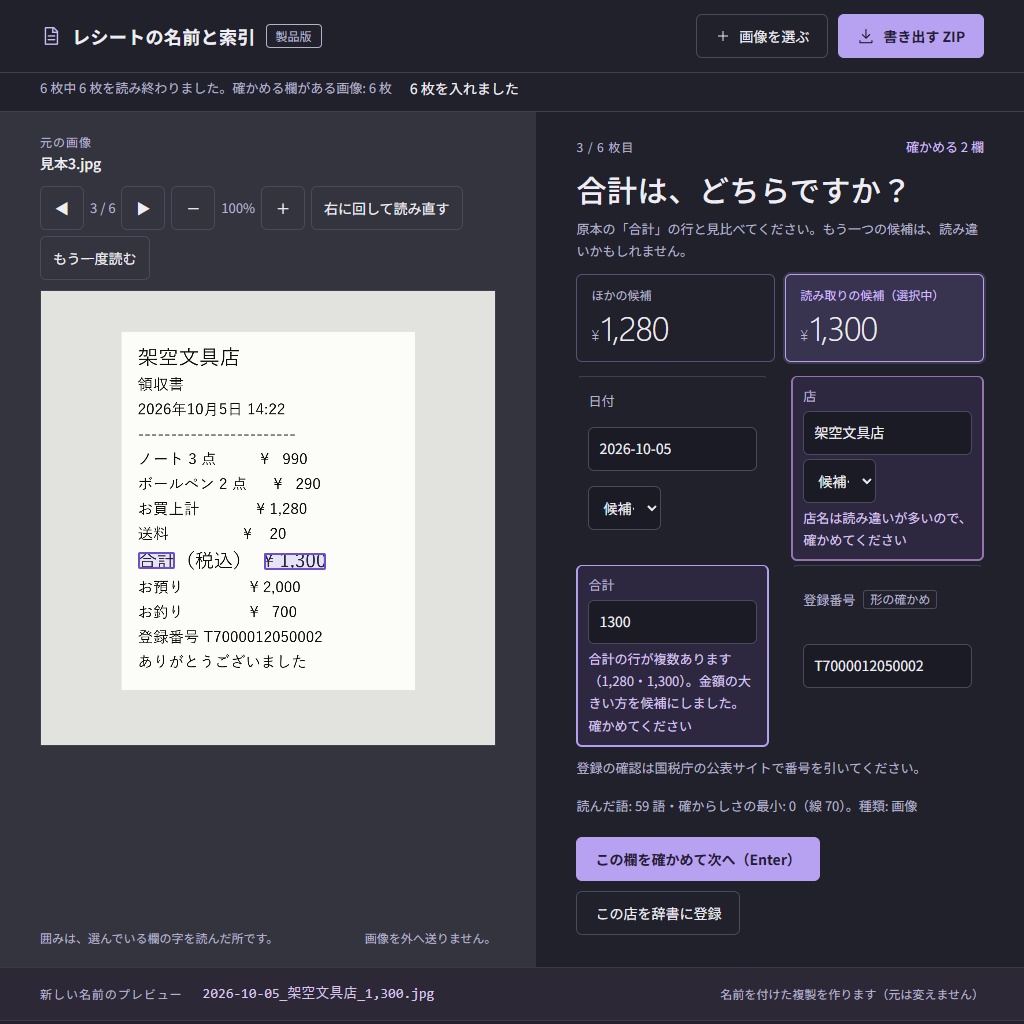Viewport: 1024px width, 1024px height.
Task: Click the total field showing 1300
Action: click(x=672, y=622)
